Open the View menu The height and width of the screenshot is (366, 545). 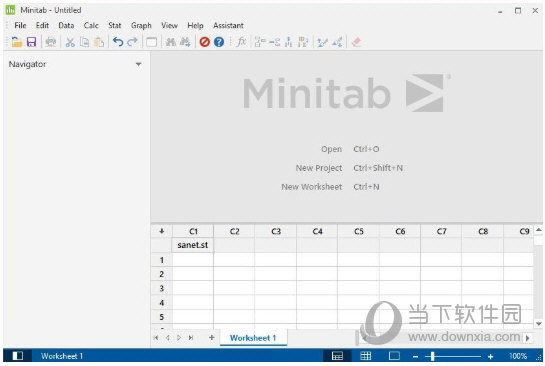pos(169,25)
